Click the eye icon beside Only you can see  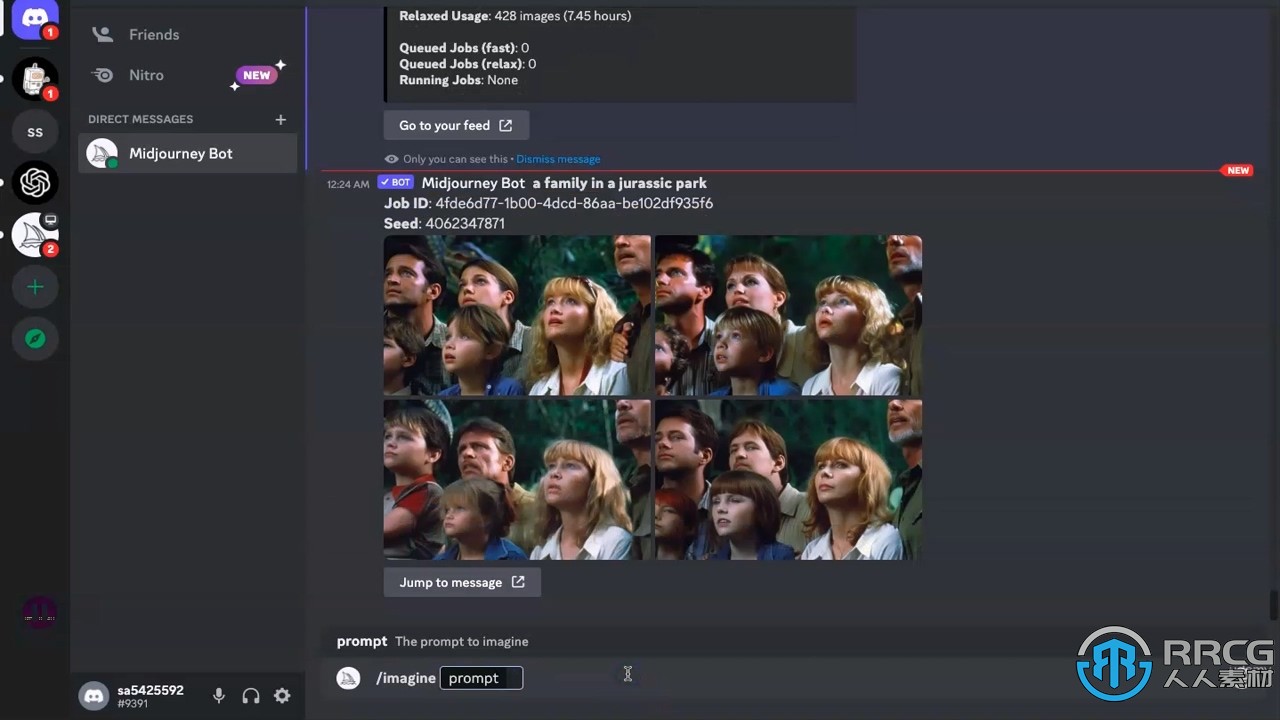391,159
